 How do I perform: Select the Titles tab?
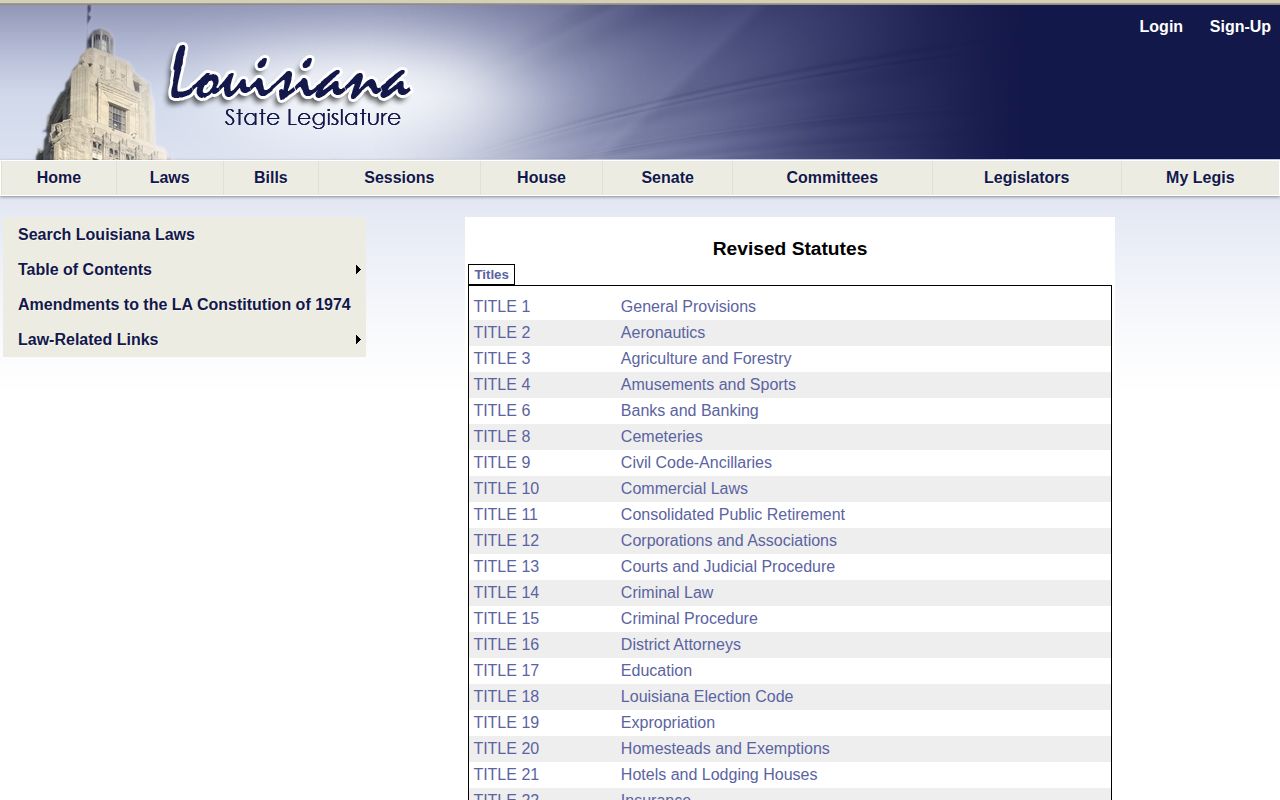[x=491, y=275]
